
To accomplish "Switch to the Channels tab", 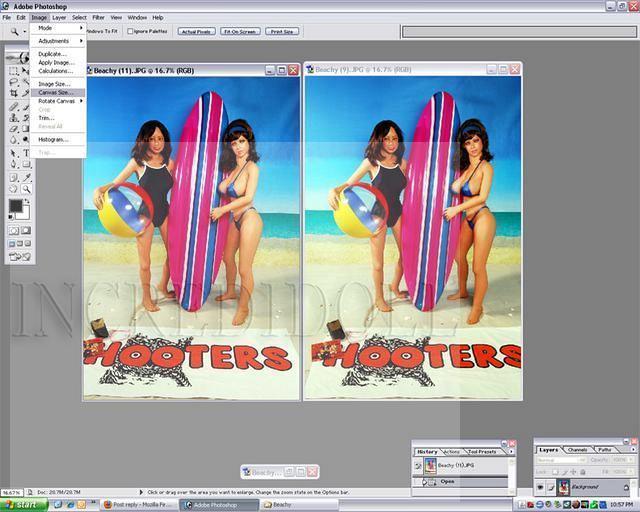I will point(578,450).
